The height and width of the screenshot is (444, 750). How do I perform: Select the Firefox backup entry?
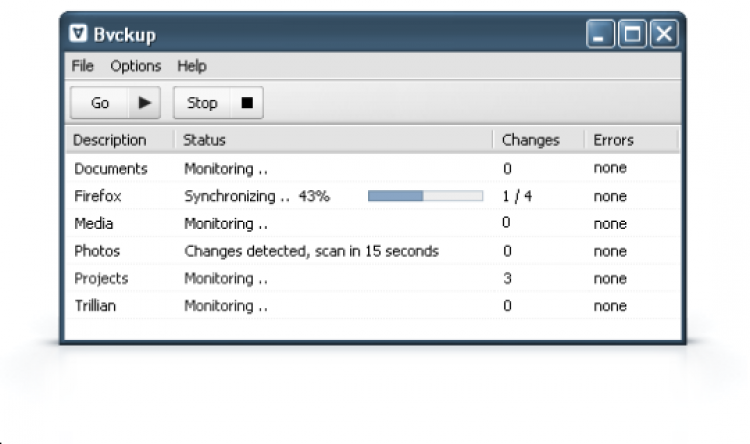pyautogui.click(x=98, y=196)
